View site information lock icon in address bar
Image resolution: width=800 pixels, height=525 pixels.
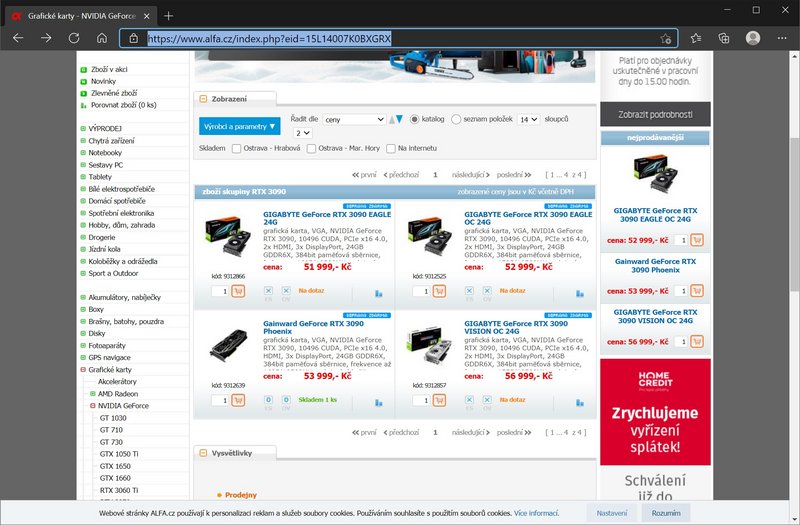[134, 38]
